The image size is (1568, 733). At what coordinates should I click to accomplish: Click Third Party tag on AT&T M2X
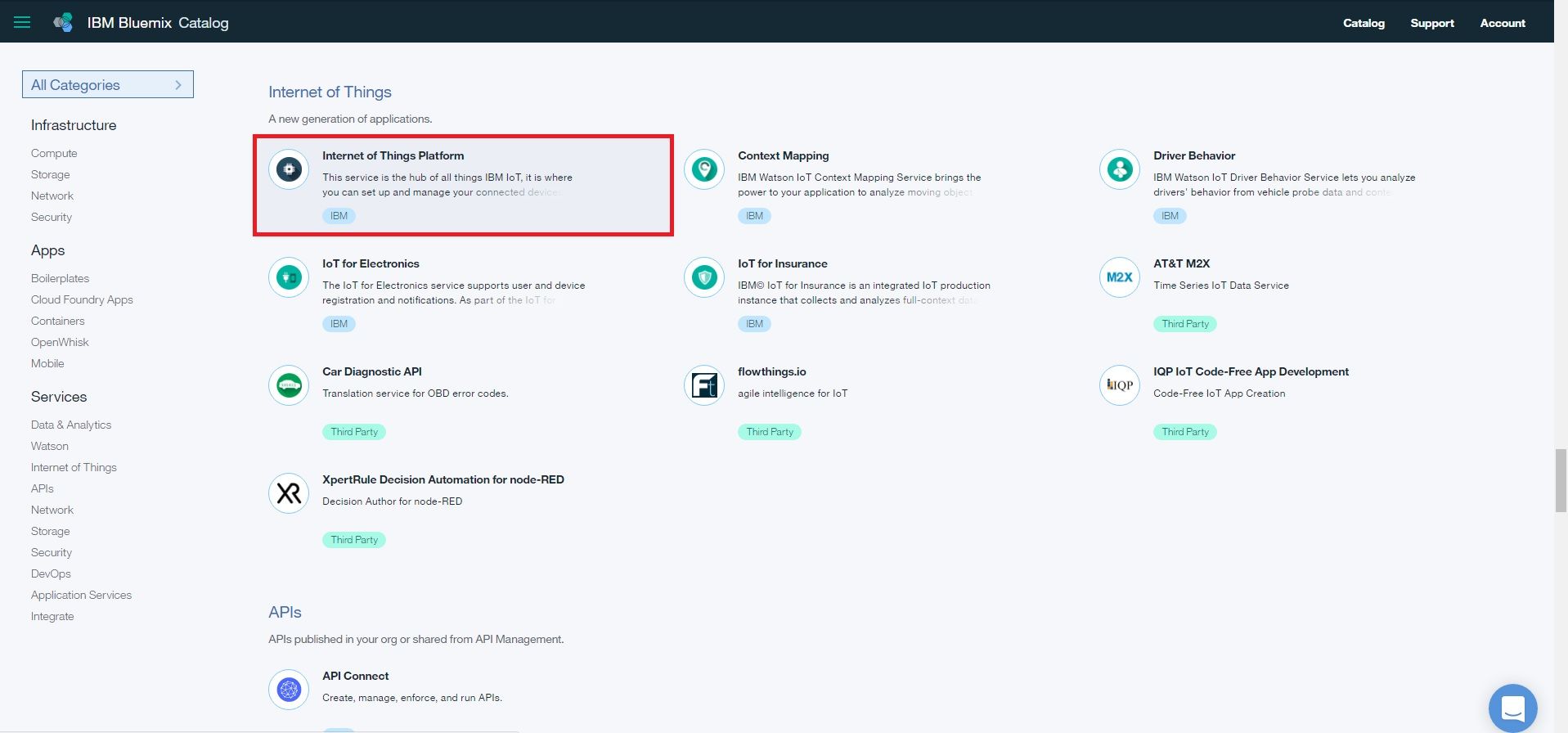click(x=1185, y=324)
